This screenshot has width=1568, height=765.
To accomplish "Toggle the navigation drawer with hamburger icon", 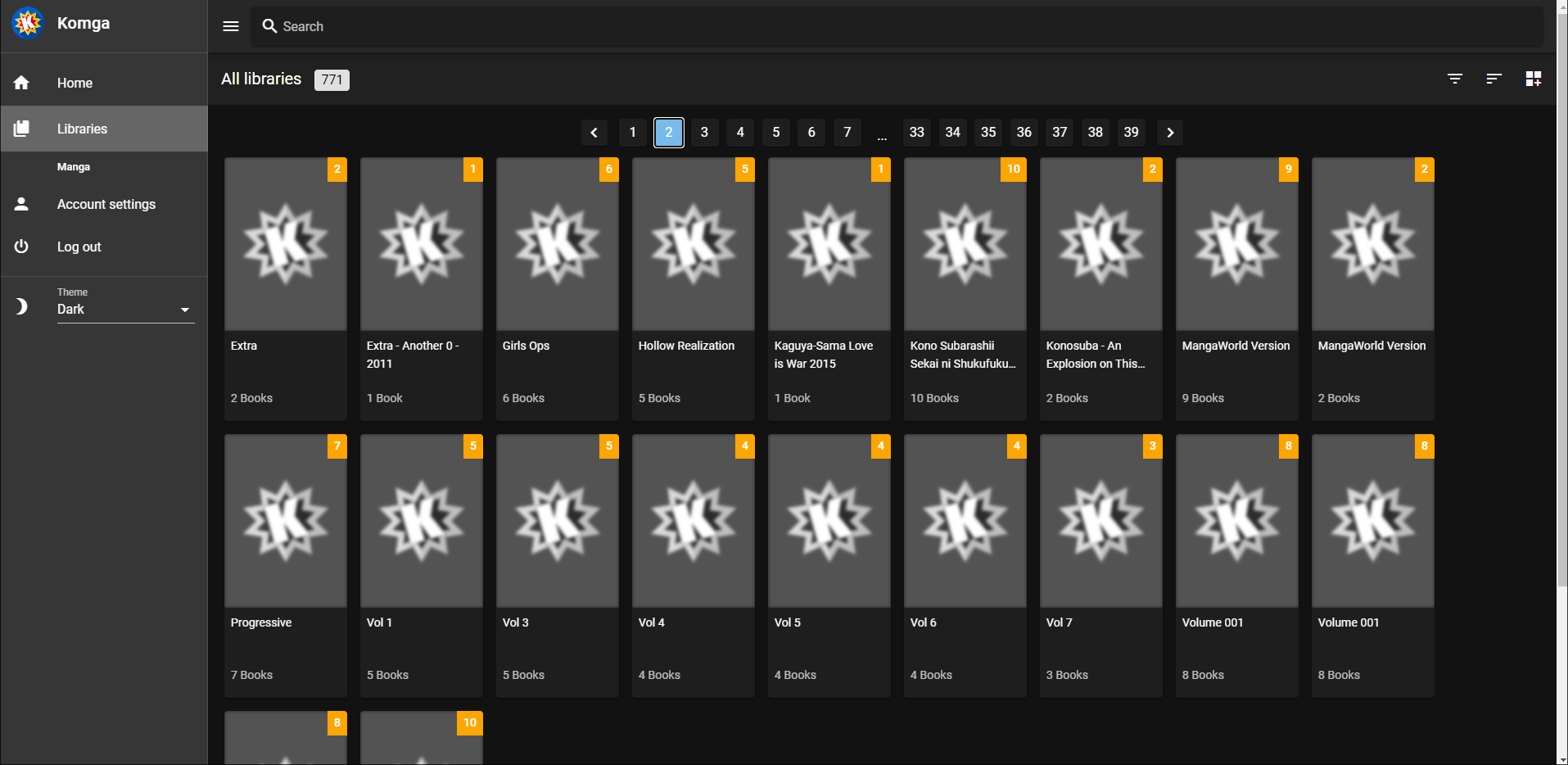I will 230,25.
